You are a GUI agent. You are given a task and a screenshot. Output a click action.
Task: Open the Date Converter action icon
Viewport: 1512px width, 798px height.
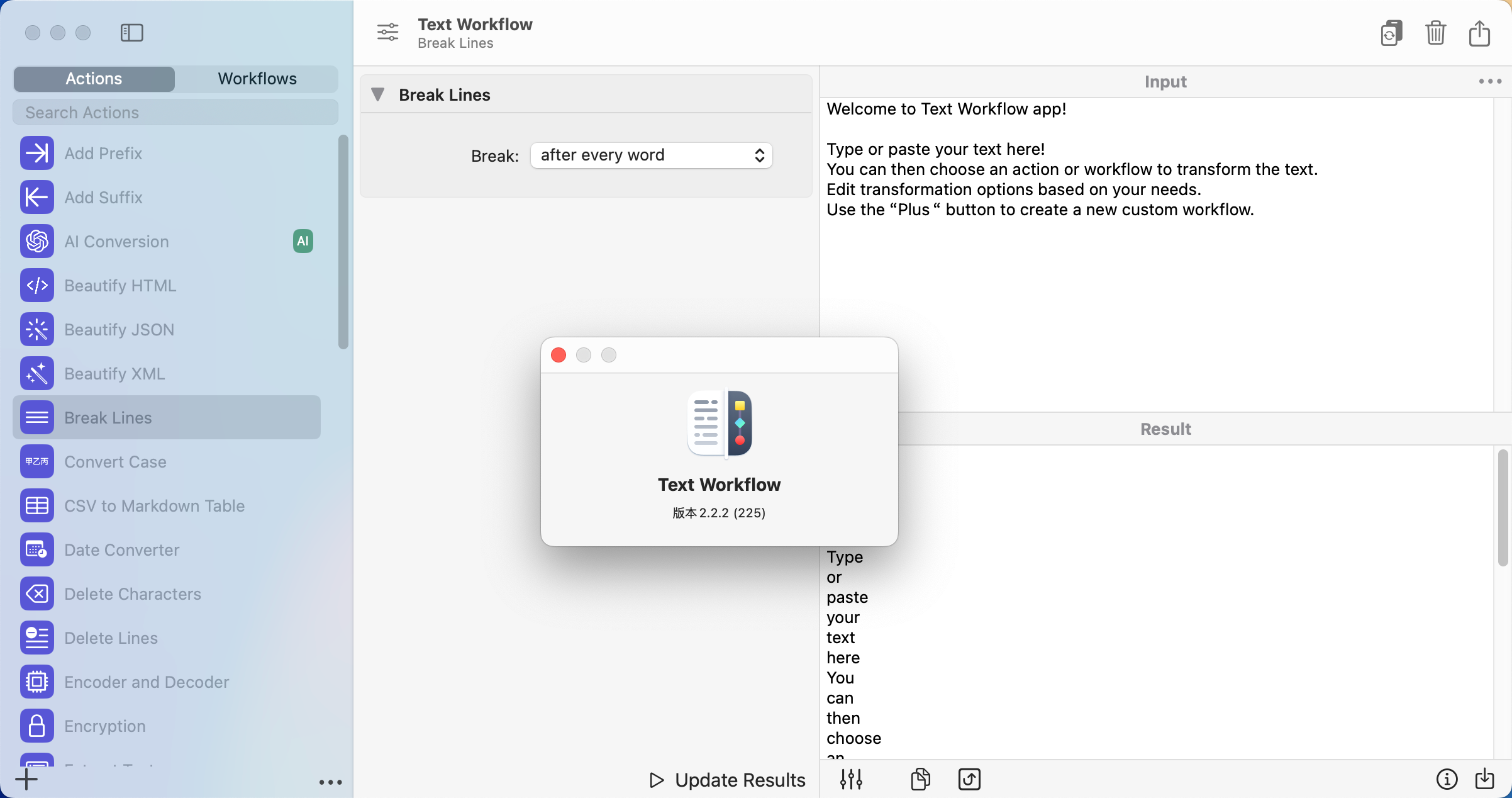[x=37, y=549]
